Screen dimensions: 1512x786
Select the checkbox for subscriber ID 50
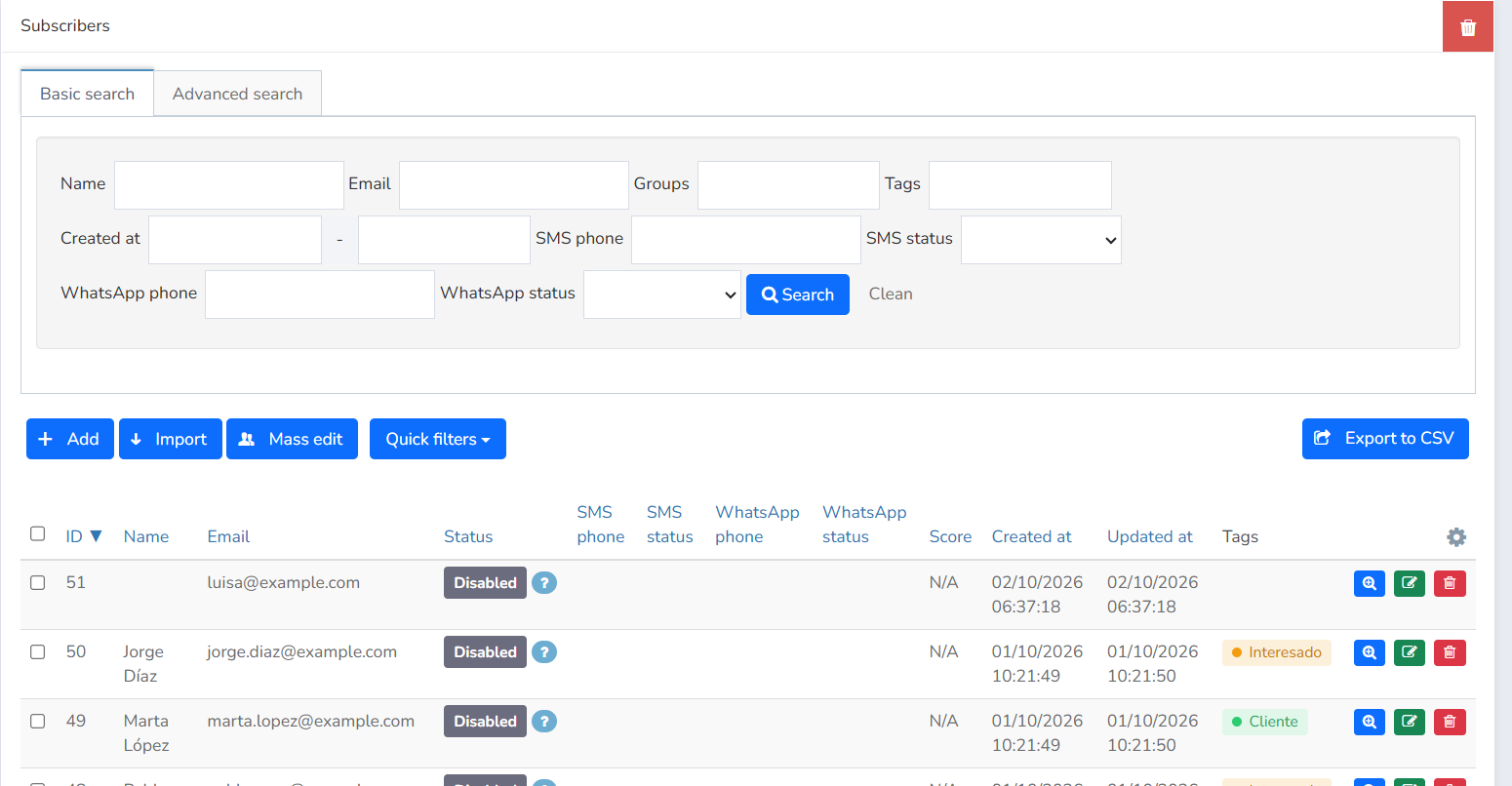click(38, 652)
